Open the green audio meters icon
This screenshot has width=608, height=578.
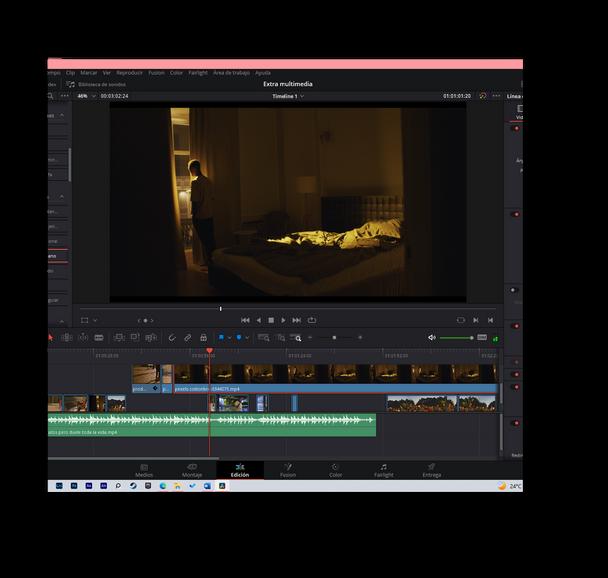pos(496,339)
